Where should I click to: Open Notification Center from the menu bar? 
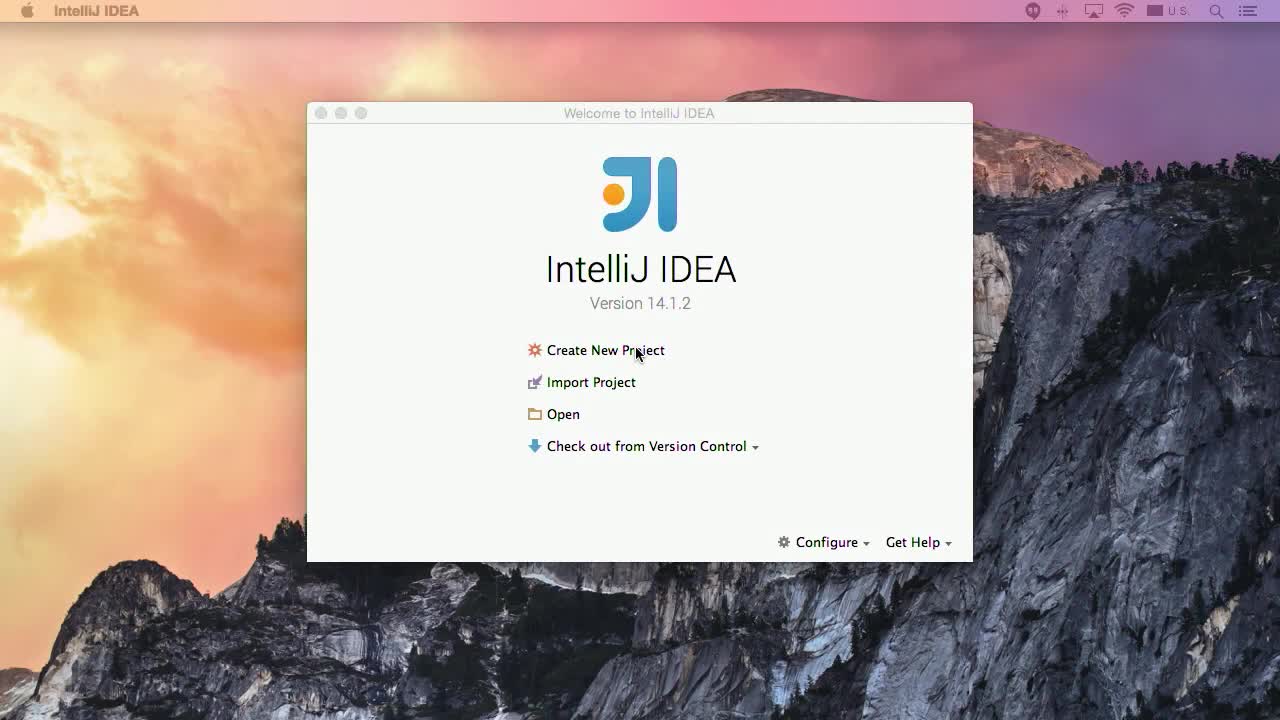(1248, 11)
